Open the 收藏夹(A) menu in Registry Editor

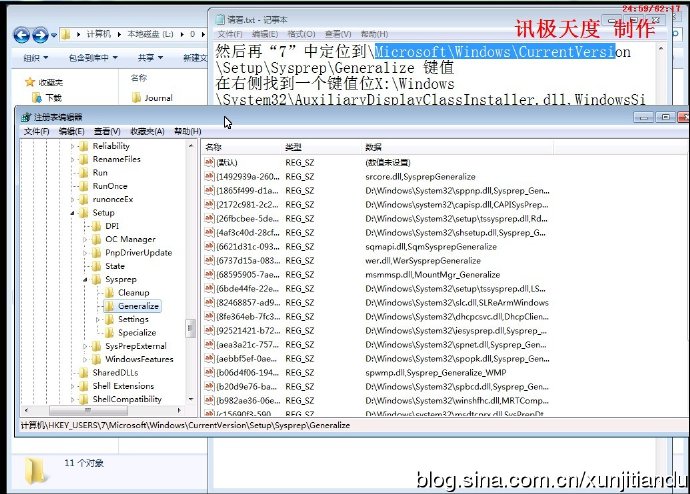(x=147, y=131)
